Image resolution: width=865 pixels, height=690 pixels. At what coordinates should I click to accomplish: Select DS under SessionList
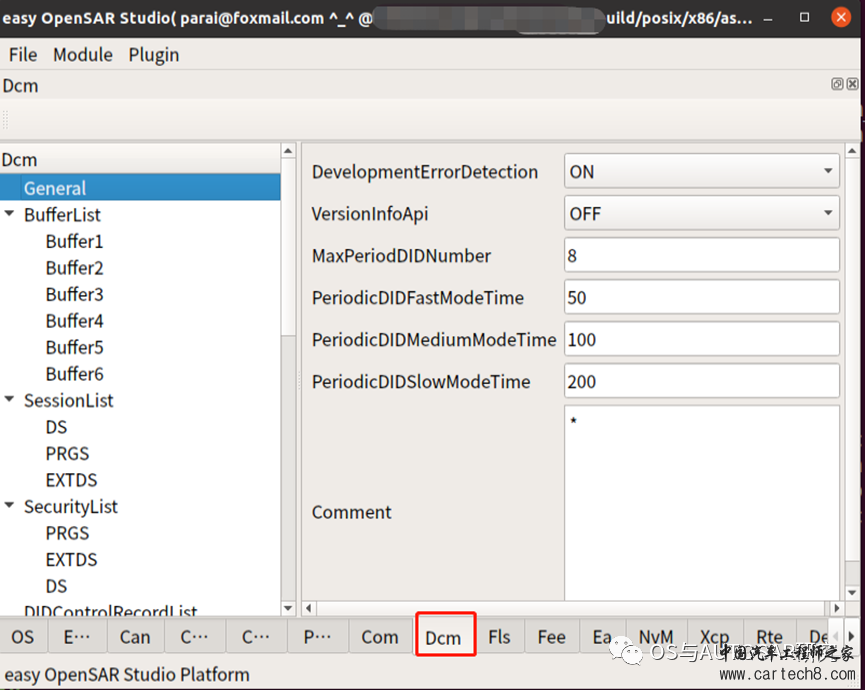point(56,427)
